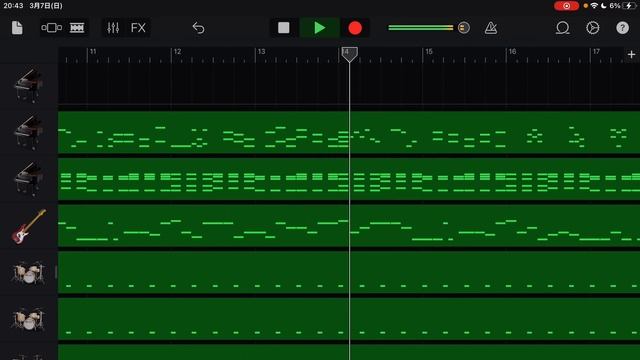Screen dimensions: 640x360
Task: Select the second grand piano track header
Action: point(28,132)
